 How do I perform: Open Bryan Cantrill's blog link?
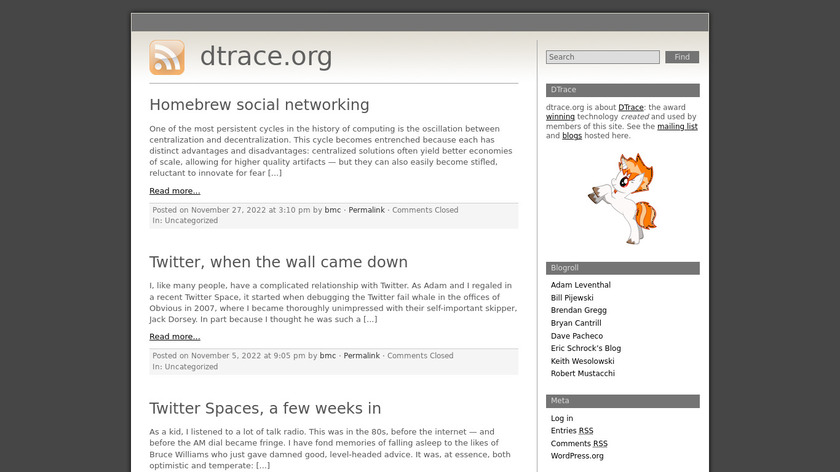(x=576, y=323)
